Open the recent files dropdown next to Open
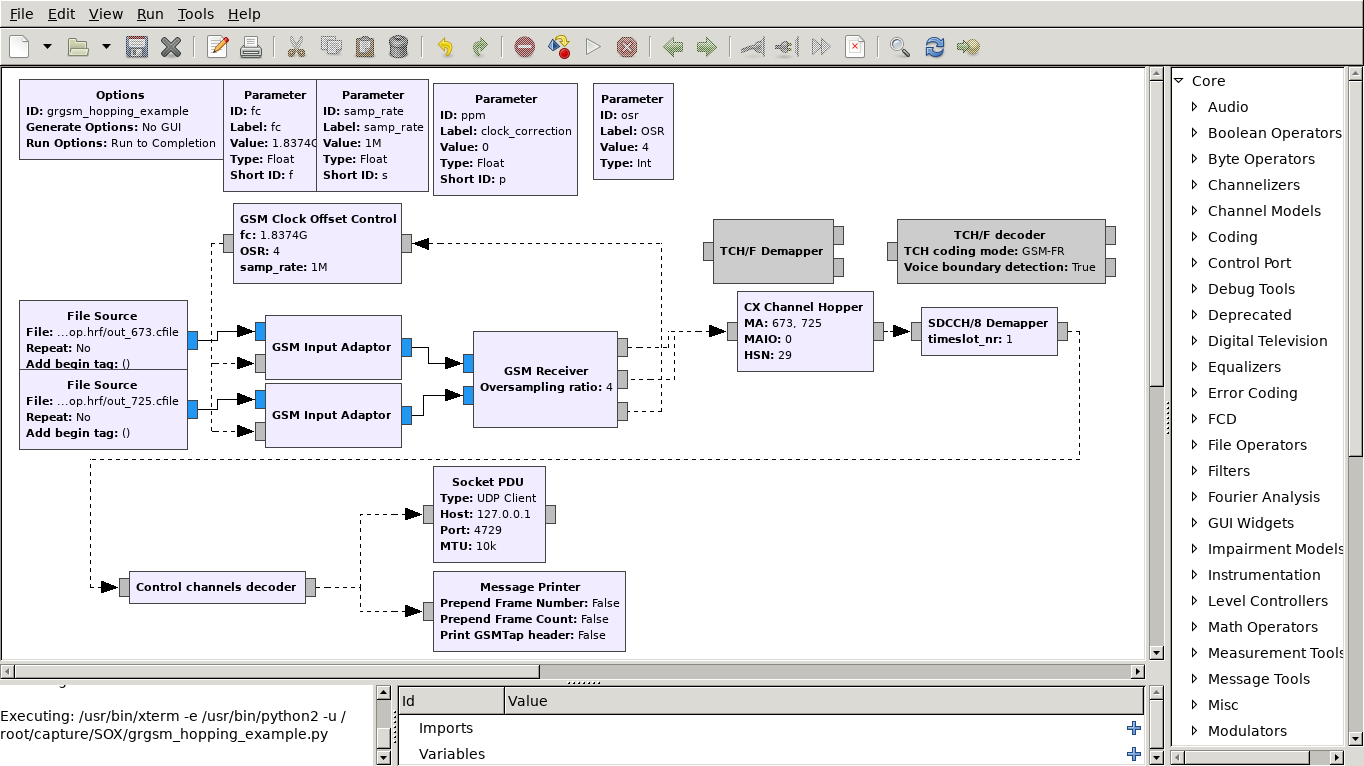 (105, 46)
